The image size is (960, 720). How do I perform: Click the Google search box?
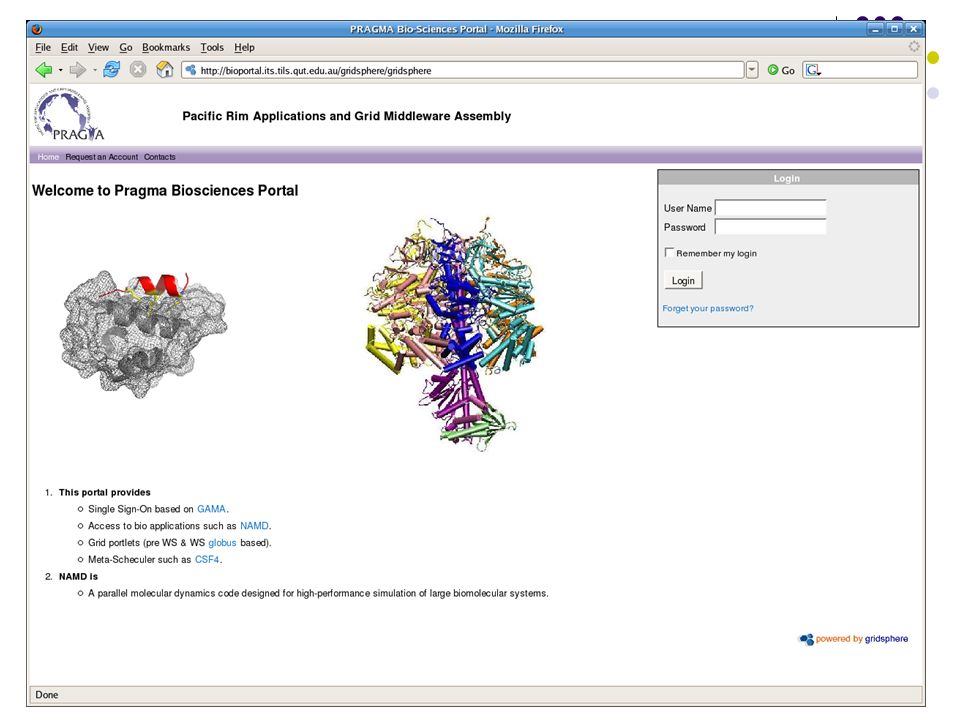[x=861, y=70]
